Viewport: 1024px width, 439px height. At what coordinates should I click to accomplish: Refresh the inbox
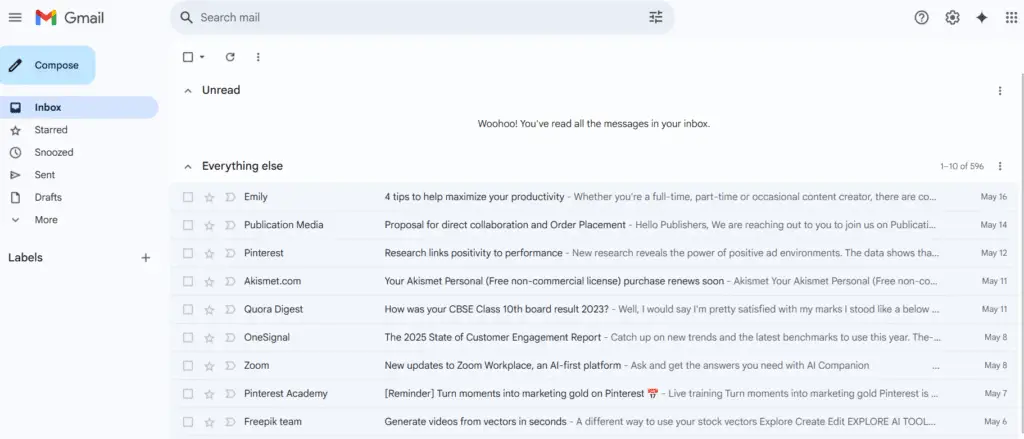click(230, 57)
